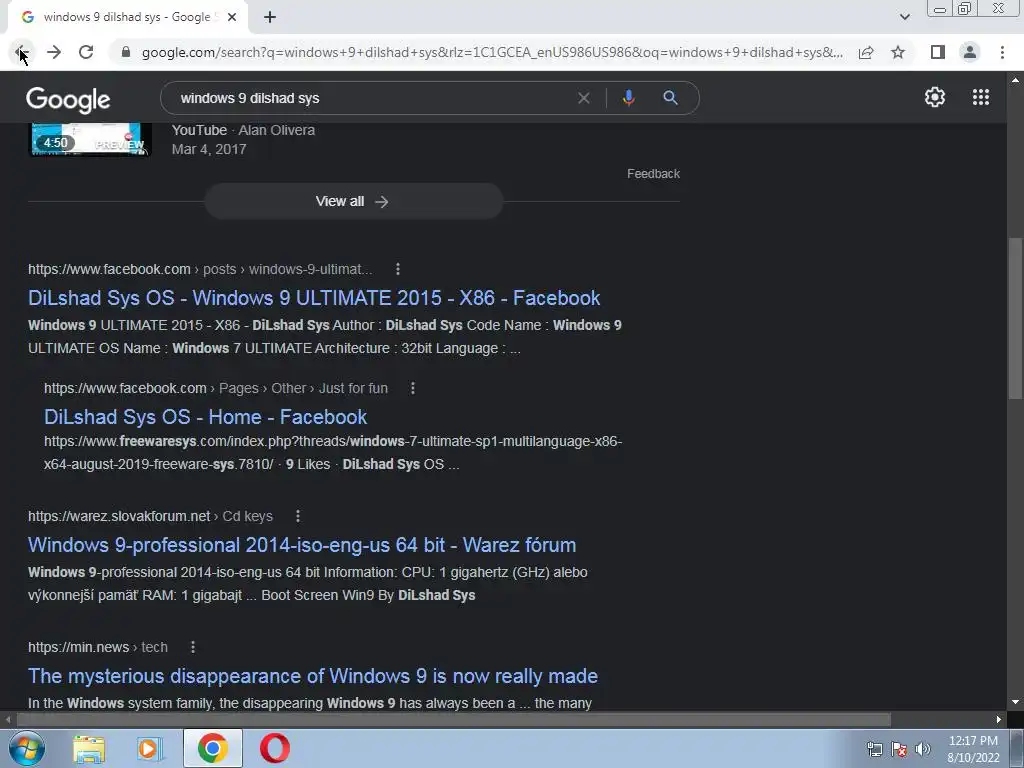Open the video thumbnail showing 4:50
Image resolution: width=1024 pixels, height=768 pixels.
coord(90,139)
